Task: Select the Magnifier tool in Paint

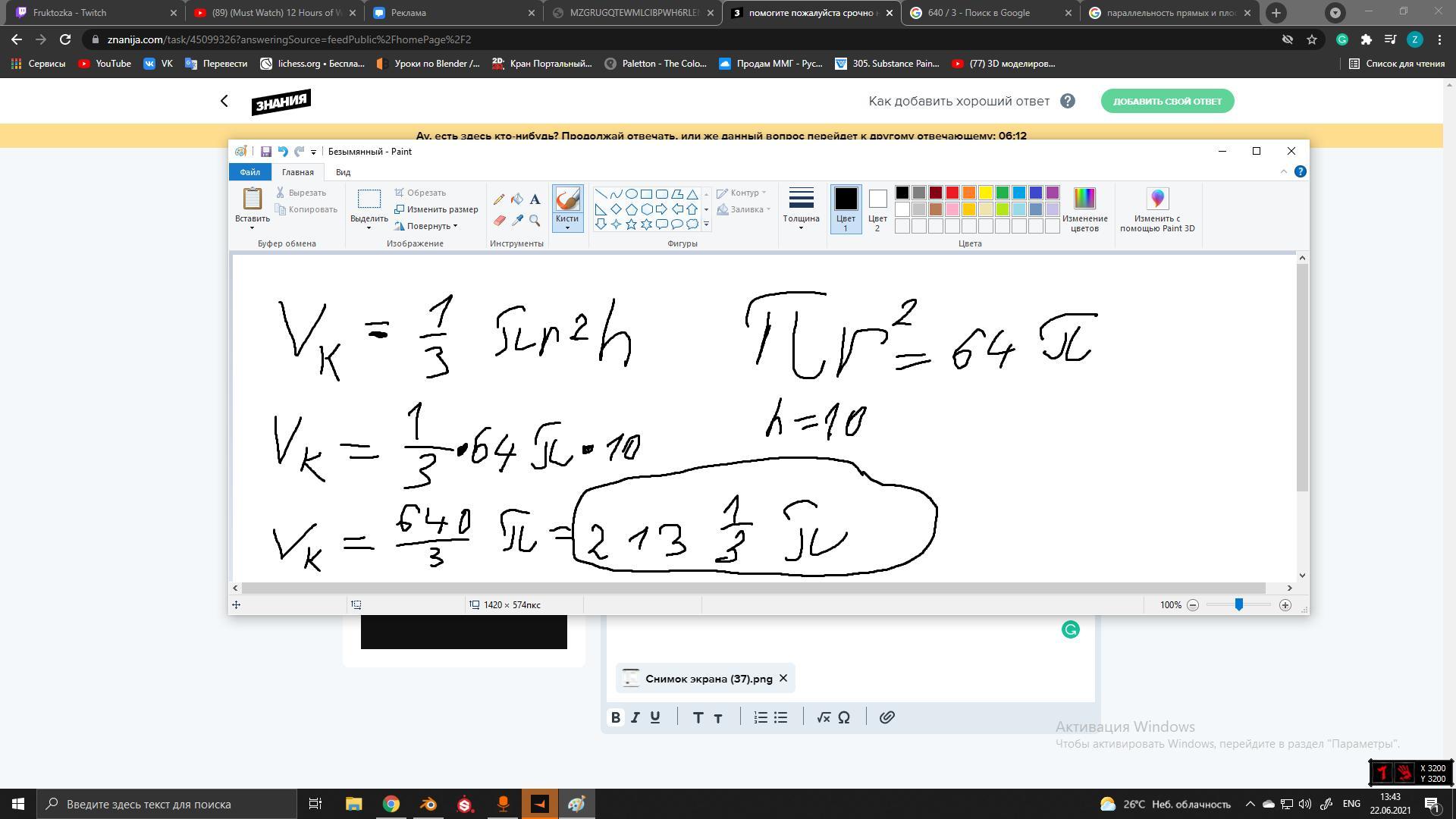Action: 535,221
